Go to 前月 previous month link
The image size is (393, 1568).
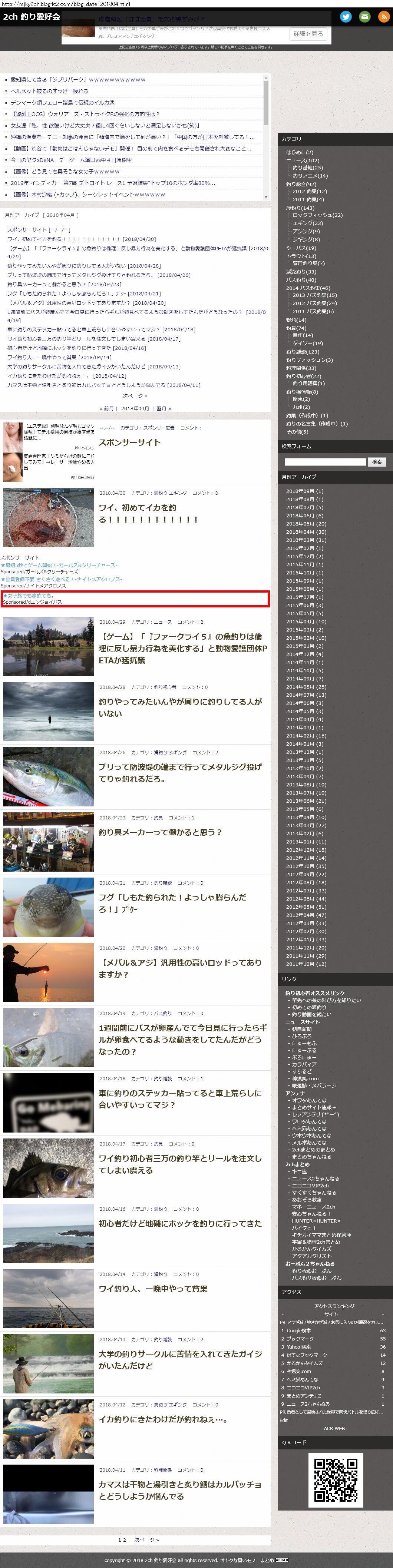tap(107, 408)
